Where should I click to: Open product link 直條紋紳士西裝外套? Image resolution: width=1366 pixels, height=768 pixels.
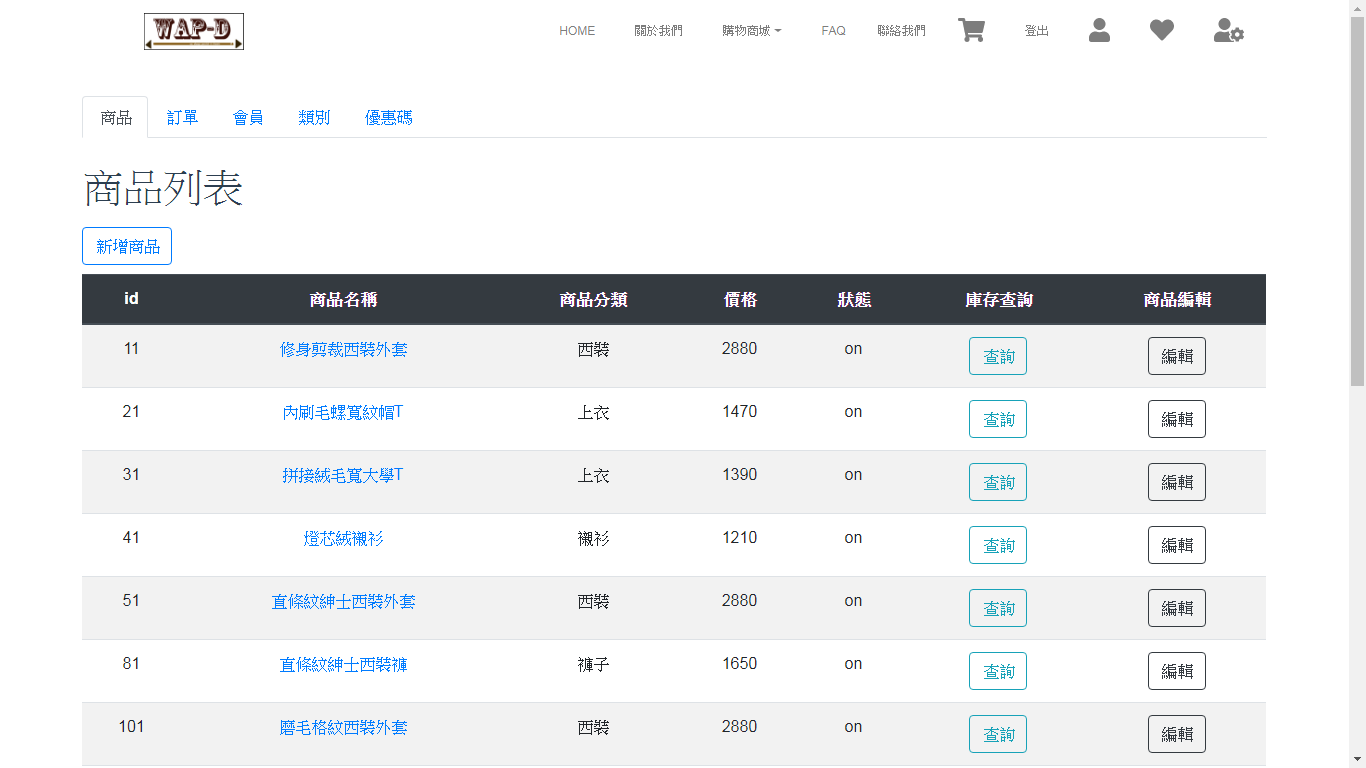point(343,601)
